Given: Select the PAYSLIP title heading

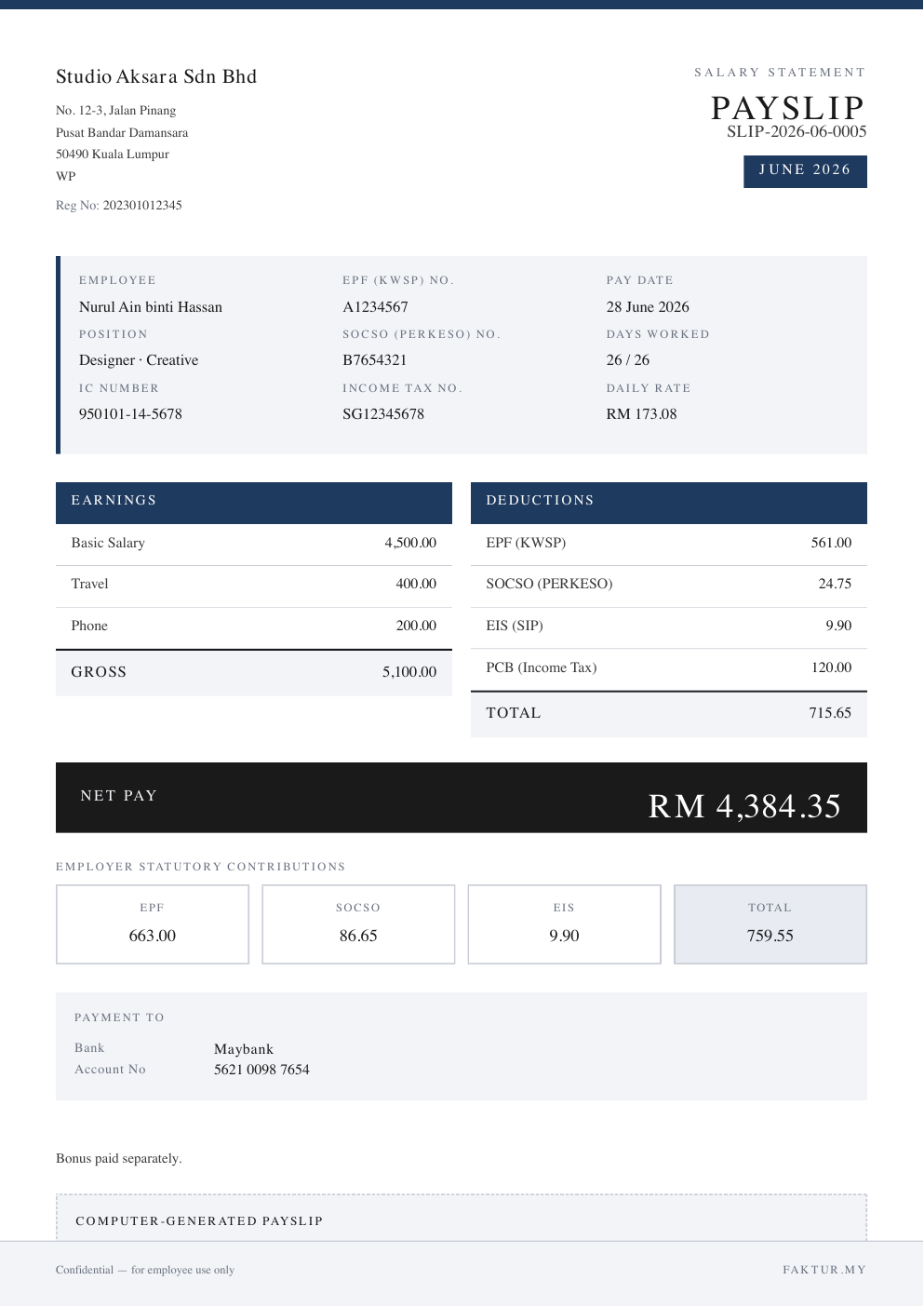Looking at the screenshot, I should (x=789, y=108).
